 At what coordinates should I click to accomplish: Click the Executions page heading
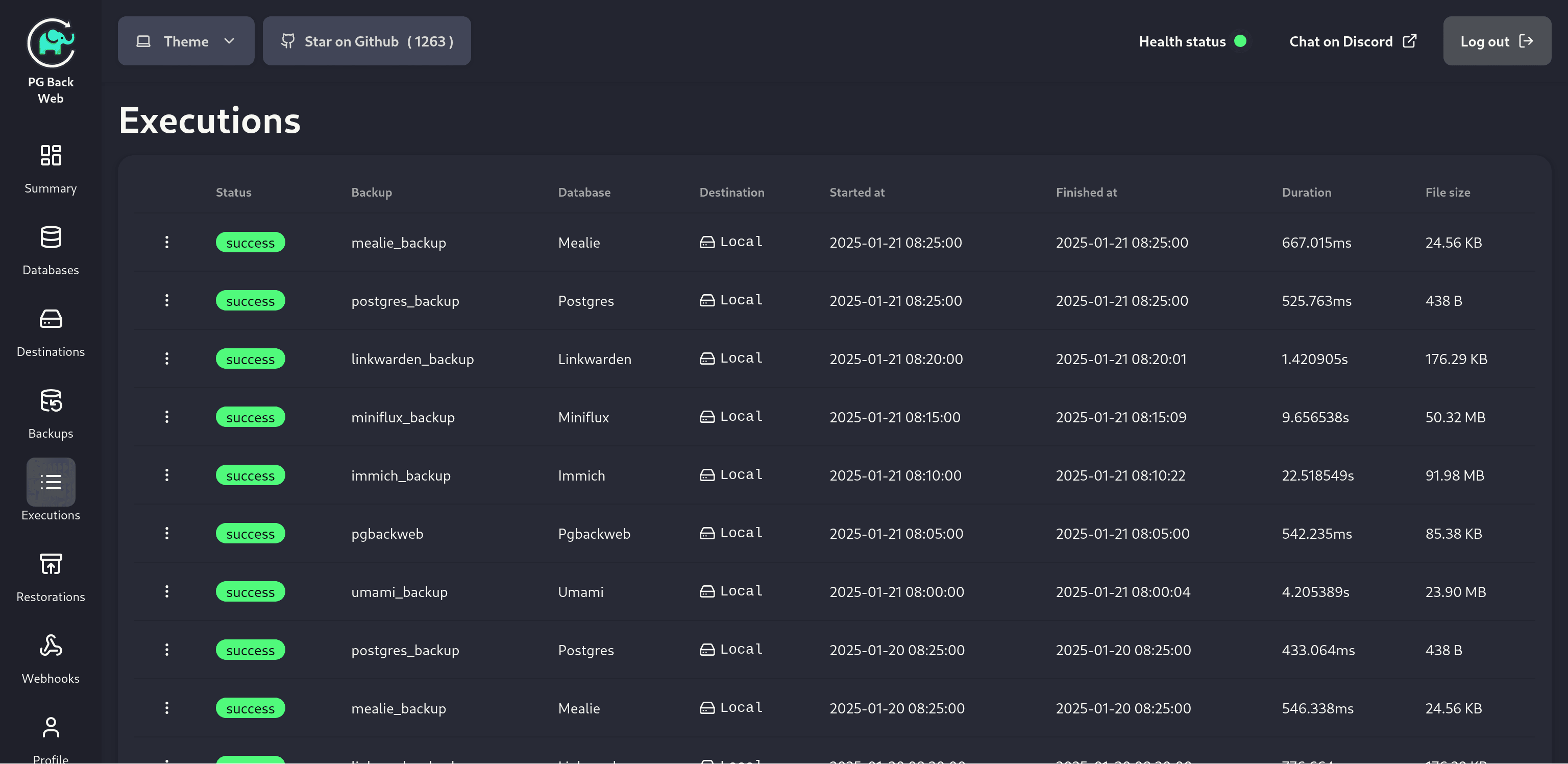pos(209,120)
